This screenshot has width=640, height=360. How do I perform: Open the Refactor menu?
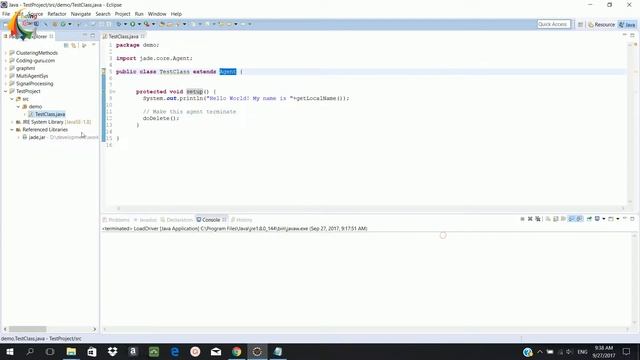pos(57,14)
